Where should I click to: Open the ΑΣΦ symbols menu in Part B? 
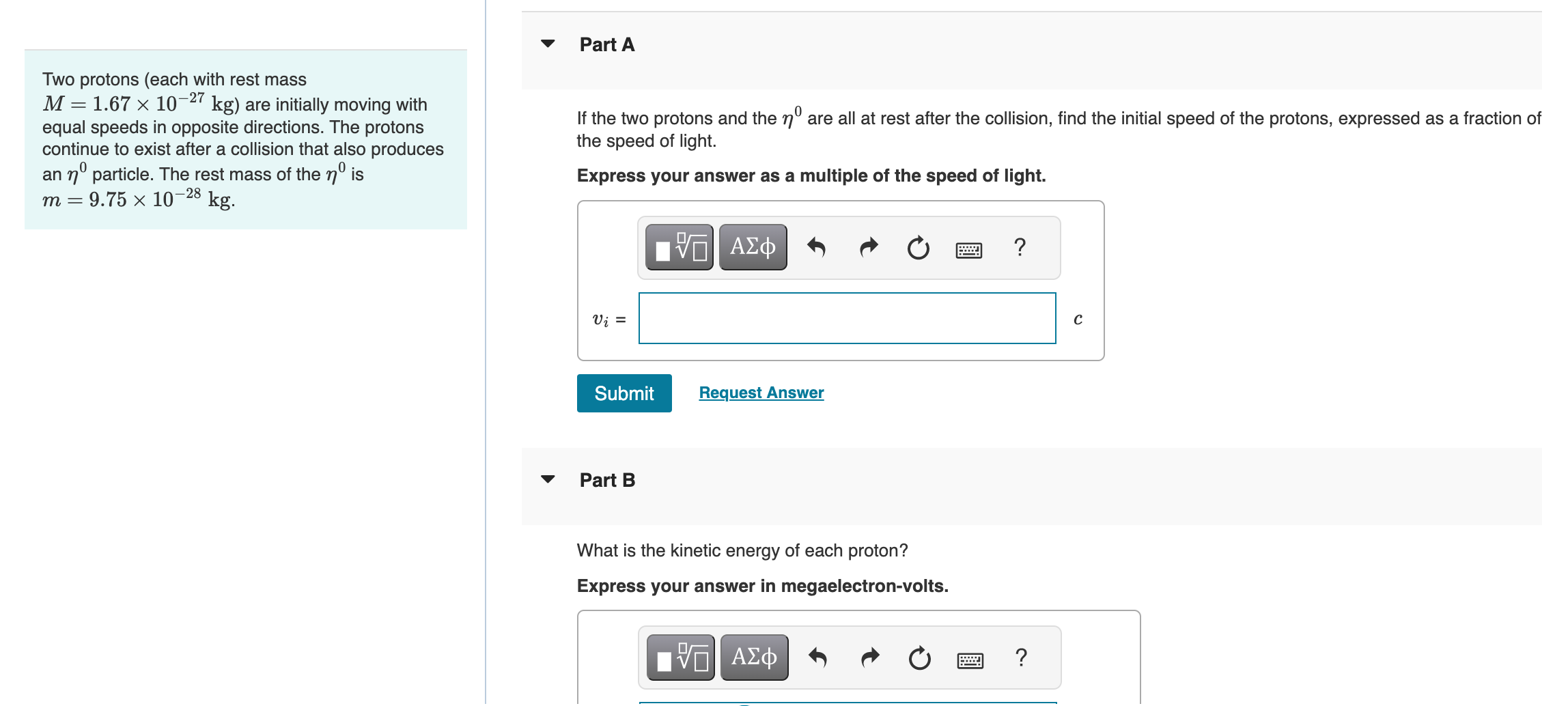pos(753,657)
